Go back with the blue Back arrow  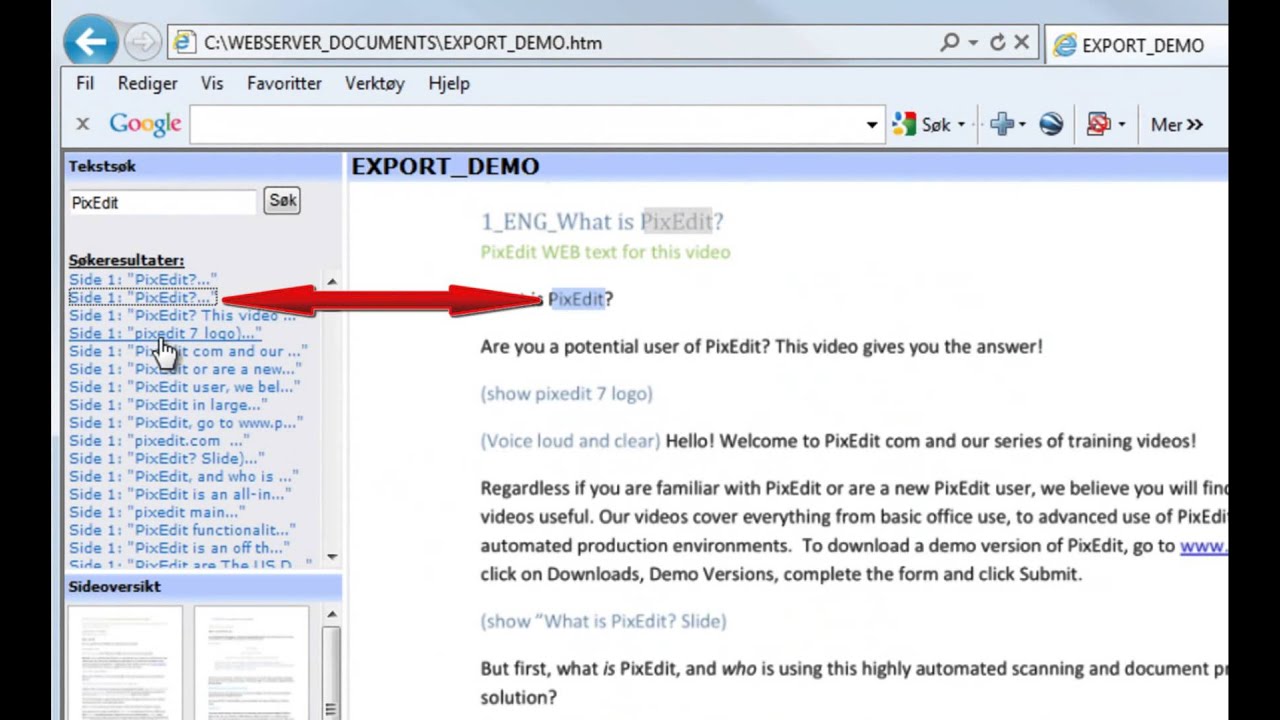click(91, 42)
